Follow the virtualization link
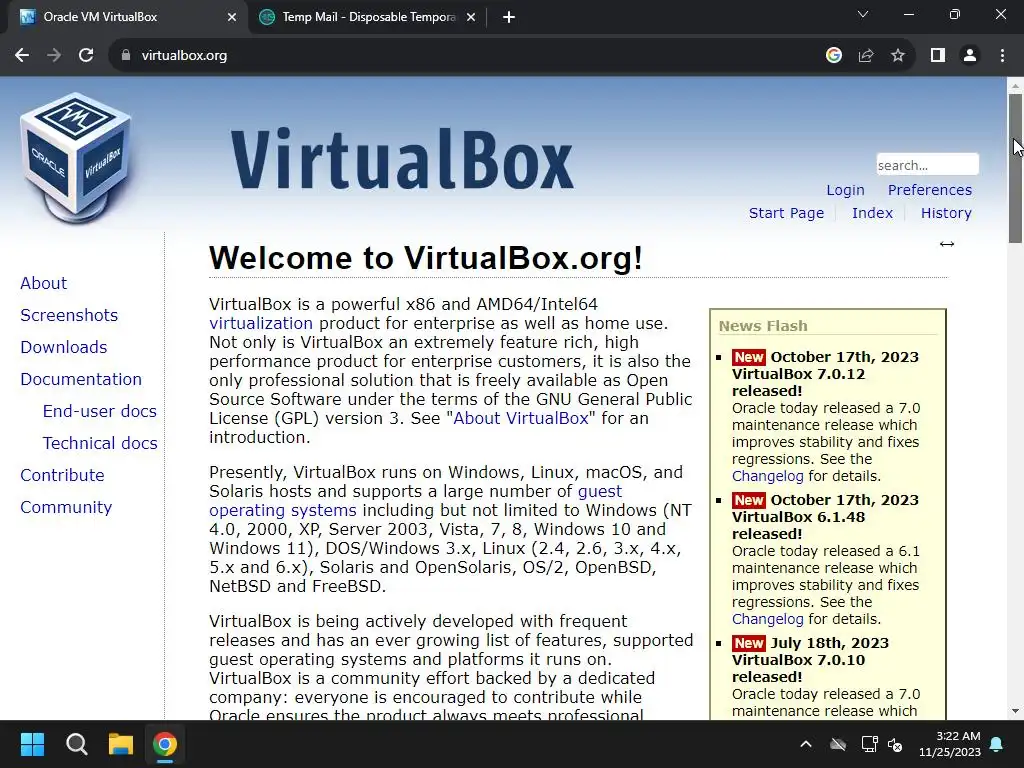Viewport: 1024px width, 768px height. pos(261,323)
